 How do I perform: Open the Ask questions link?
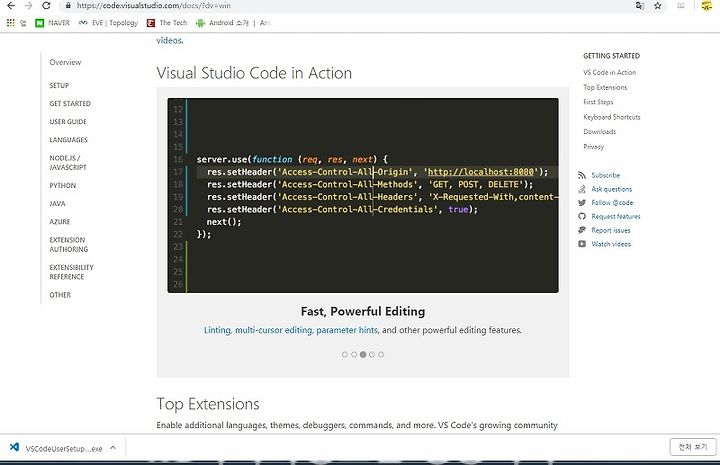pos(612,189)
